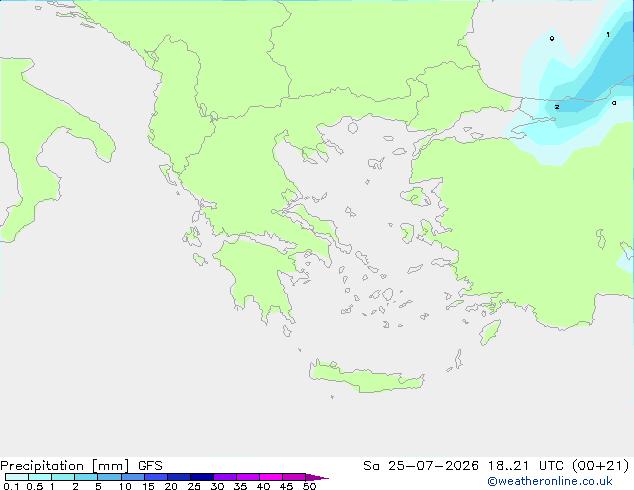This screenshot has width=634, height=490.
Task: Click the '1' precipitation value on the map
Action: click(x=608, y=35)
